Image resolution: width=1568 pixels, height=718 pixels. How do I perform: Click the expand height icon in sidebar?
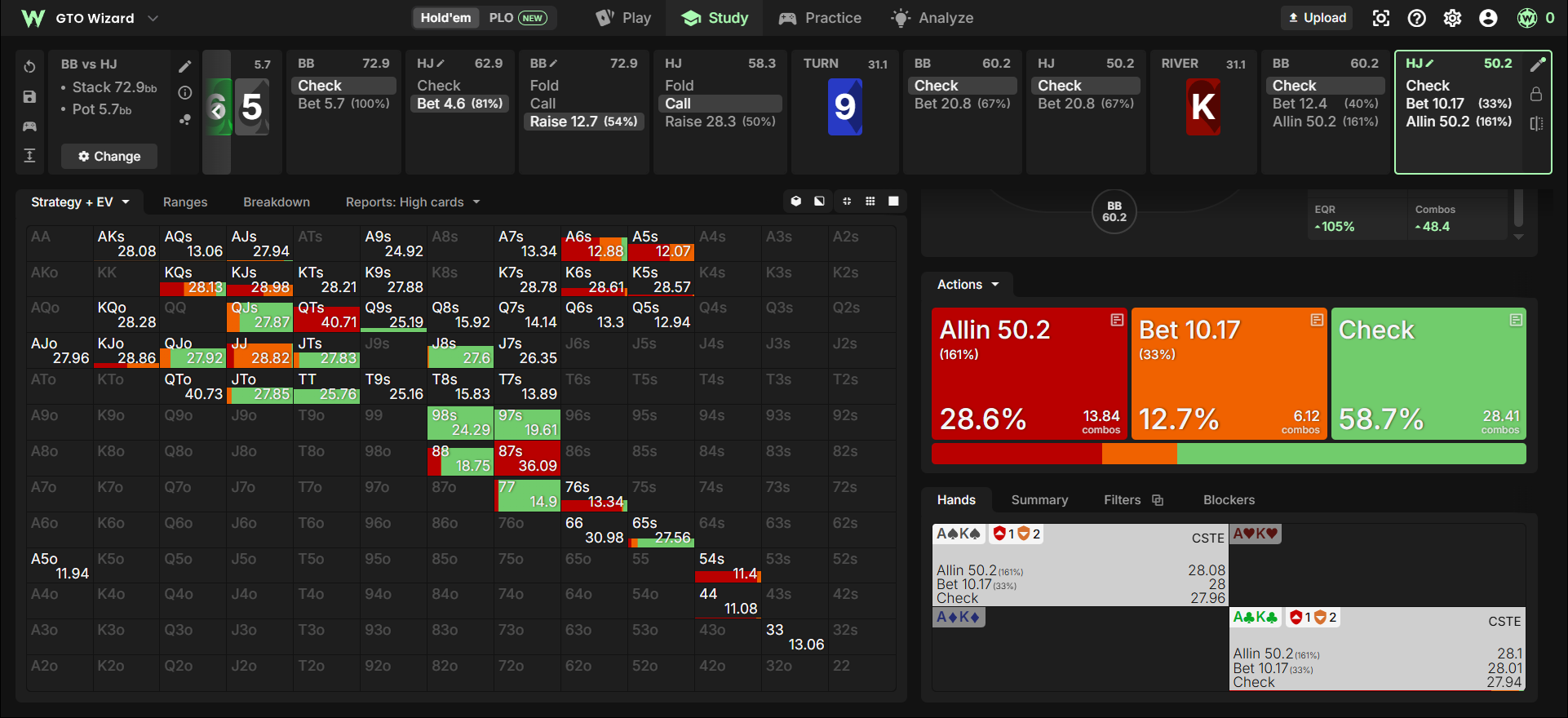pos(29,156)
